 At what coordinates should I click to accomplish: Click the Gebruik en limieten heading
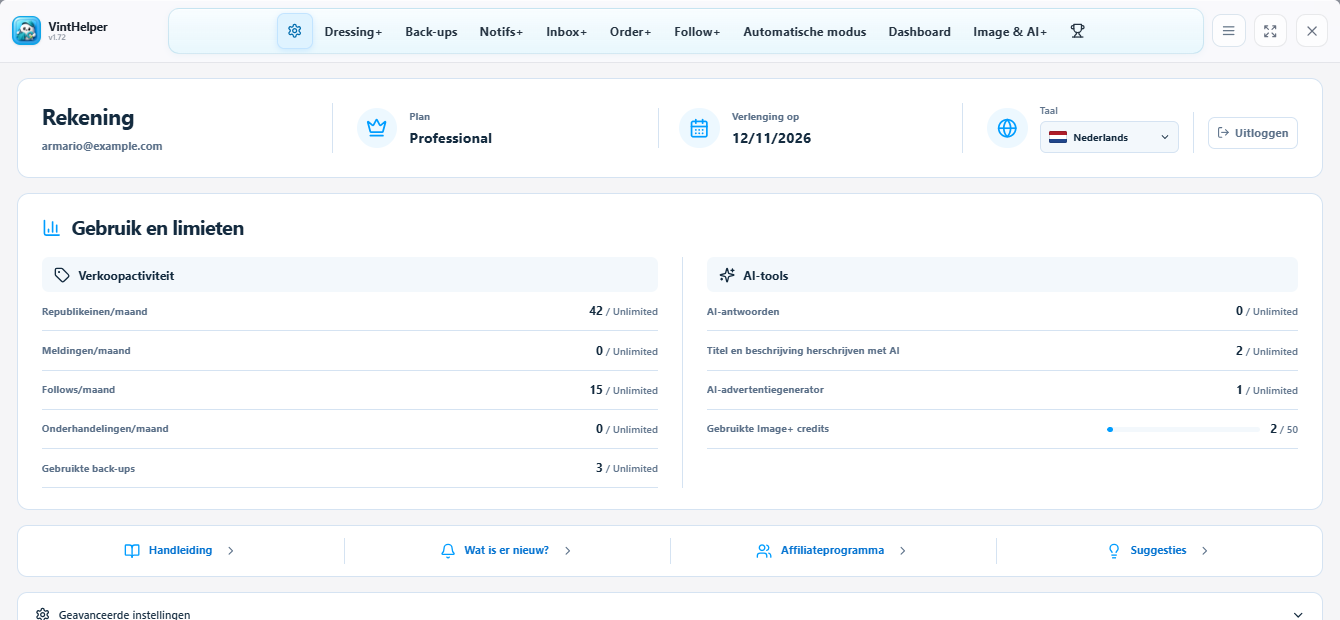158,228
